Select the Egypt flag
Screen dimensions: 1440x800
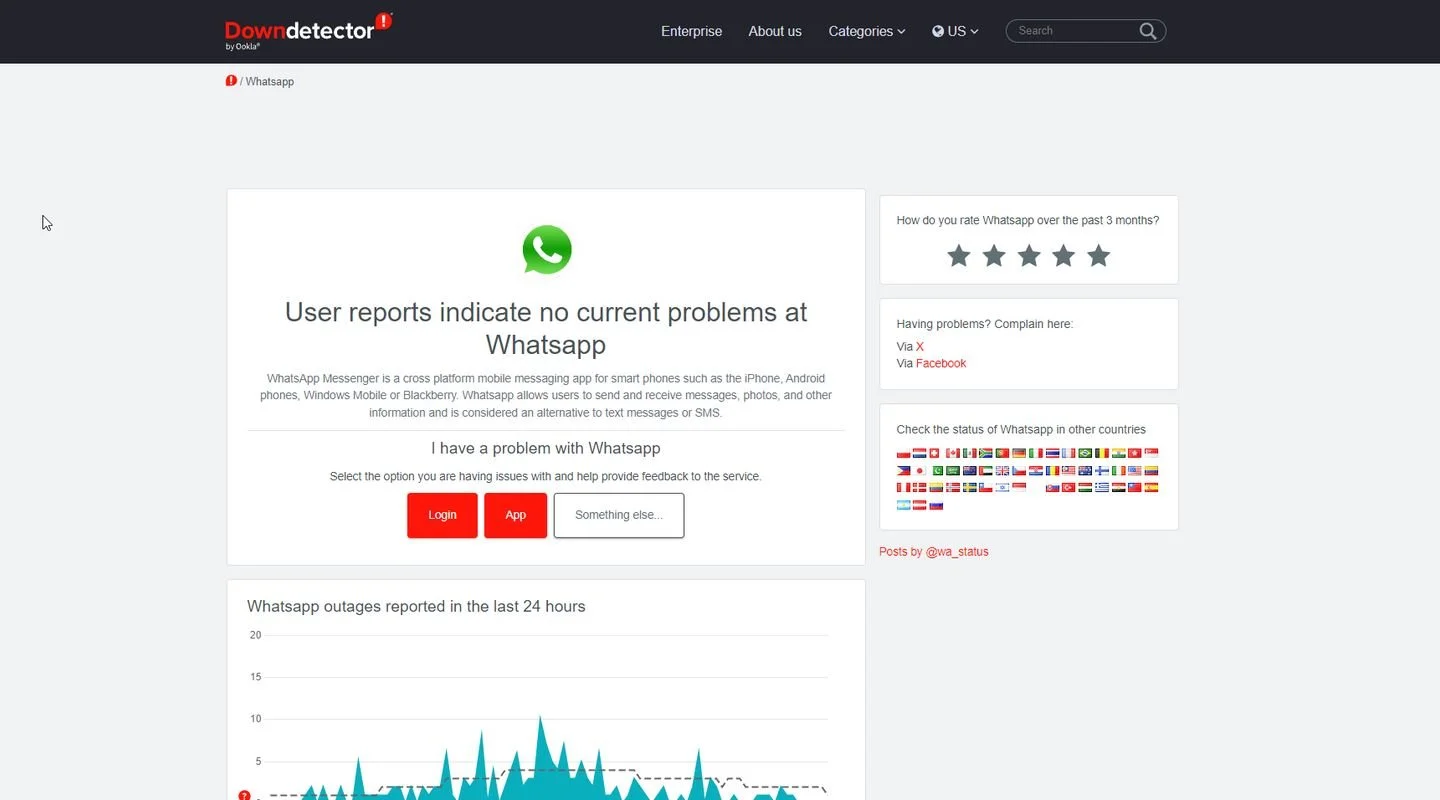coord(1119,487)
